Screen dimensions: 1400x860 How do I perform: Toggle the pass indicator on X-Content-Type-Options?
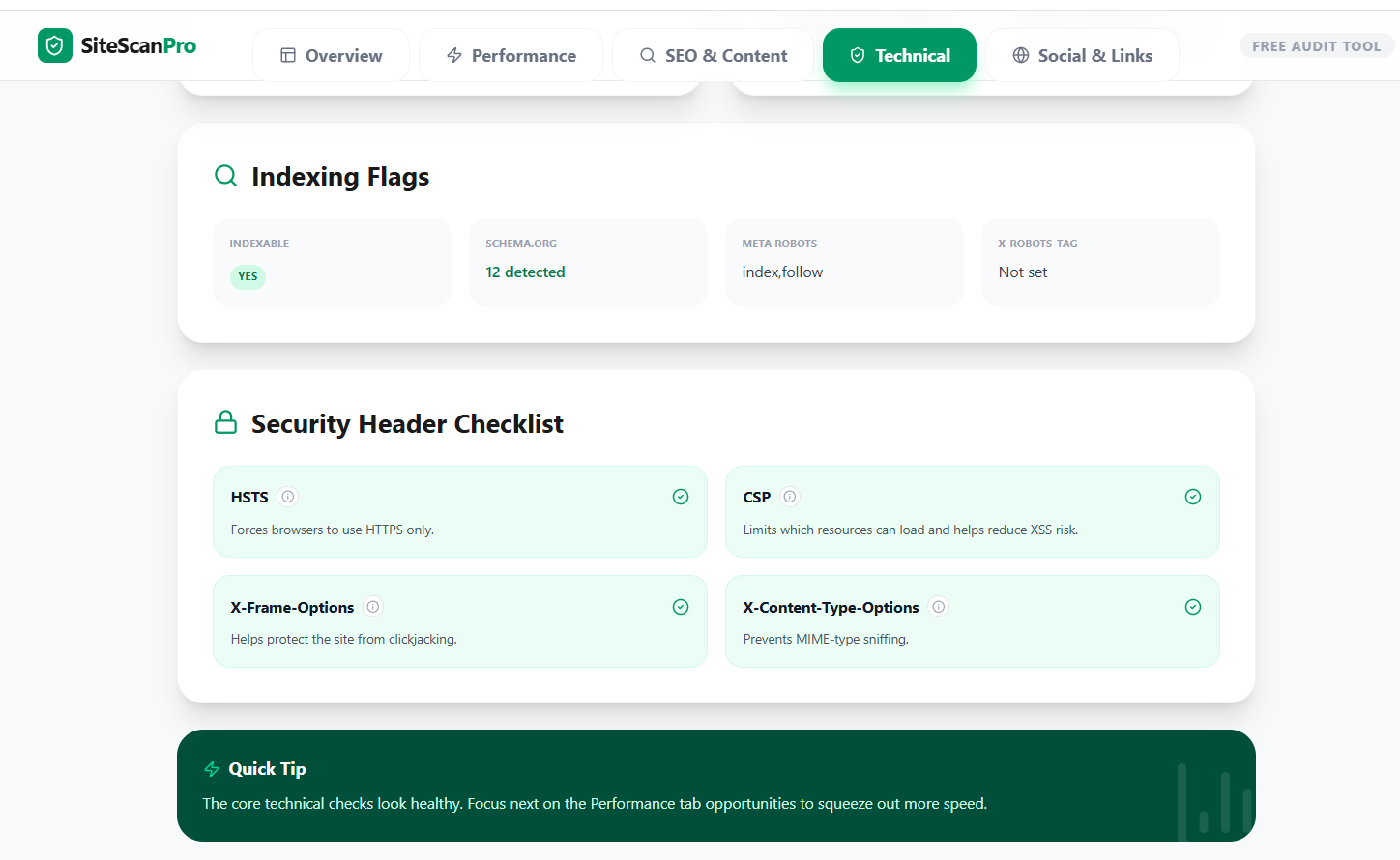pyautogui.click(x=1192, y=606)
